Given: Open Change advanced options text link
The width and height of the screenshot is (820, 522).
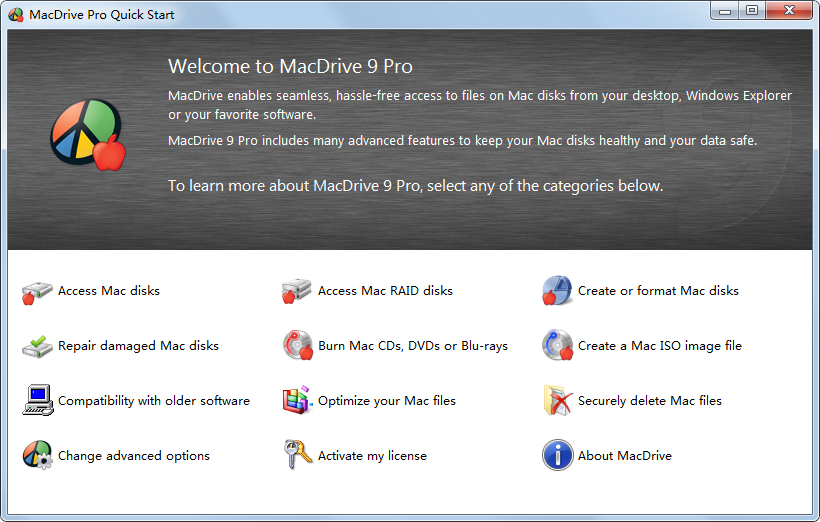Looking at the screenshot, I should 134,456.
